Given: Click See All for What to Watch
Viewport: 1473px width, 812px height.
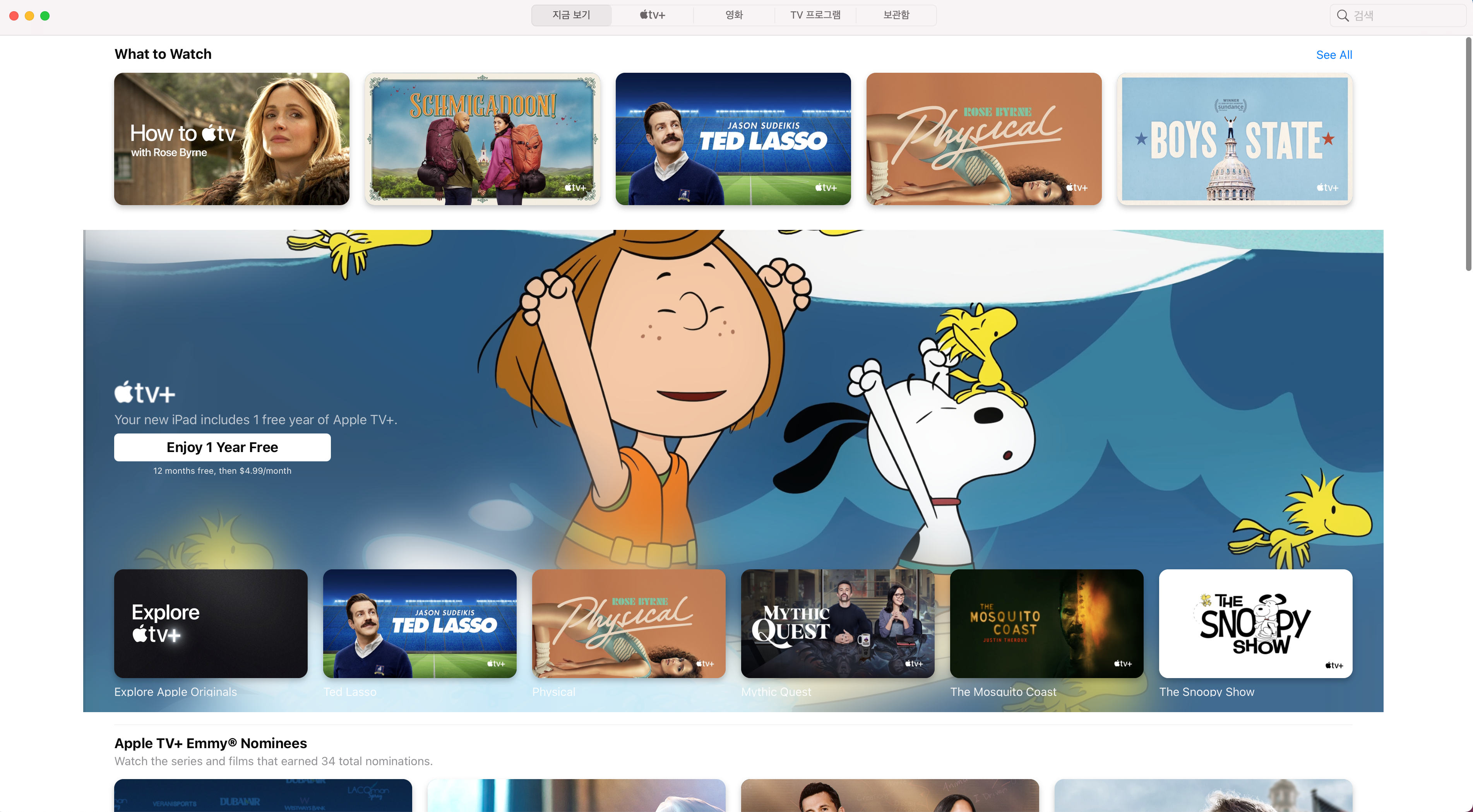Looking at the screenshot, I should (1333, 55).
